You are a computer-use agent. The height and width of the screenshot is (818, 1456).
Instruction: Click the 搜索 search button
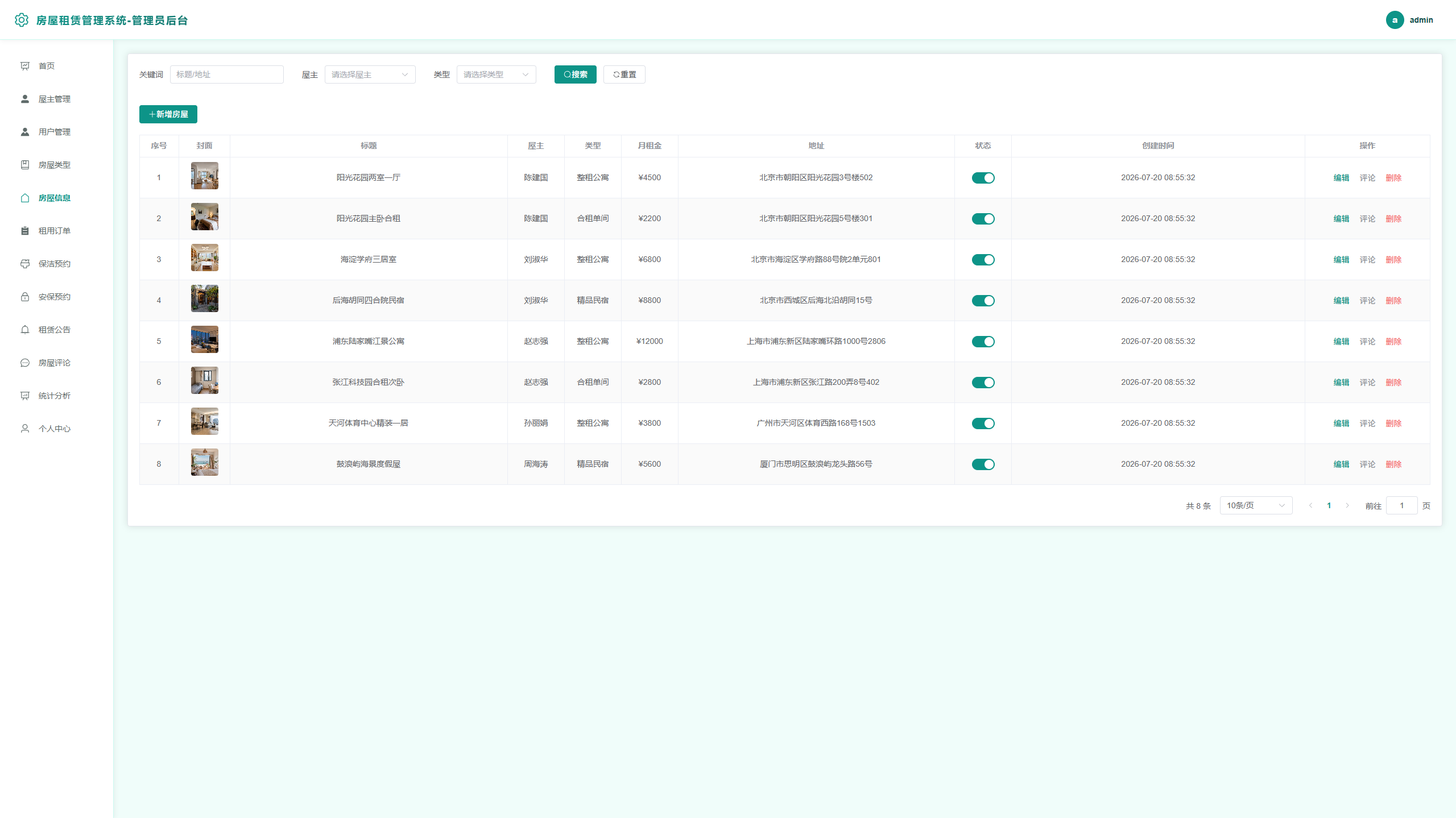coord(576,74)
